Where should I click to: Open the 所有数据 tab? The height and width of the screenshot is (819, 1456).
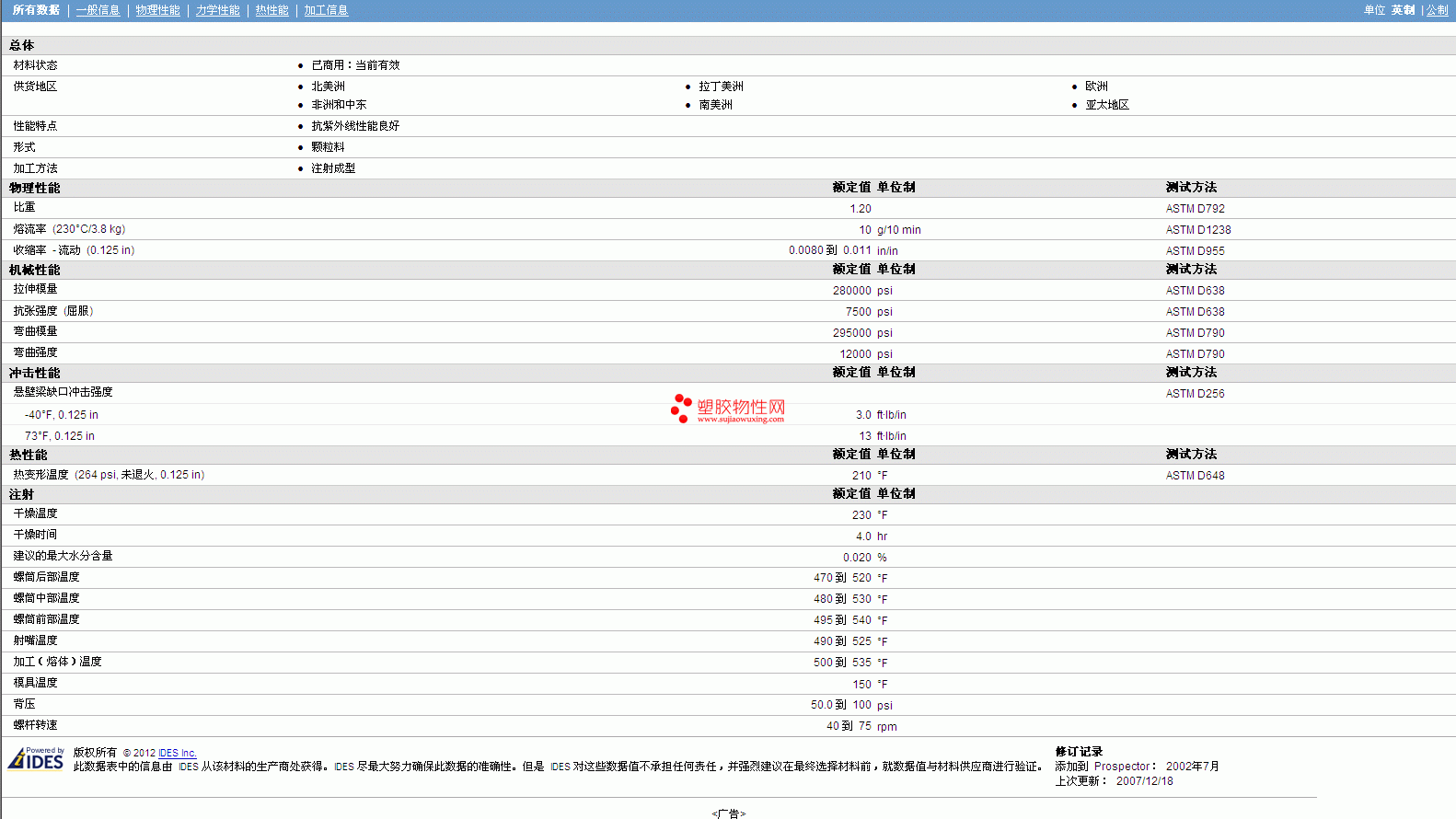pos(36,10)
